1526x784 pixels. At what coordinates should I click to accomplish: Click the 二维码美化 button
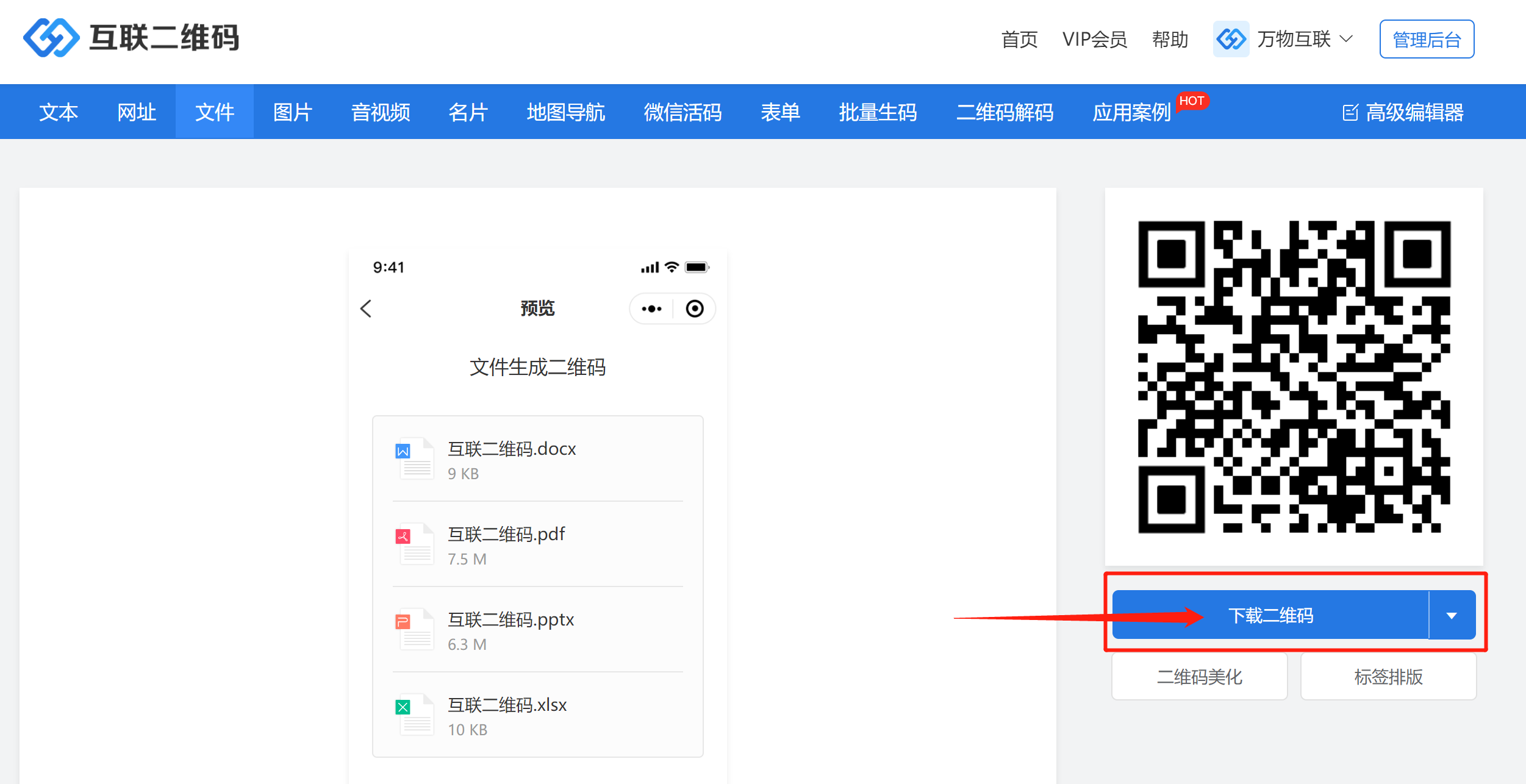click(1199, 677)
